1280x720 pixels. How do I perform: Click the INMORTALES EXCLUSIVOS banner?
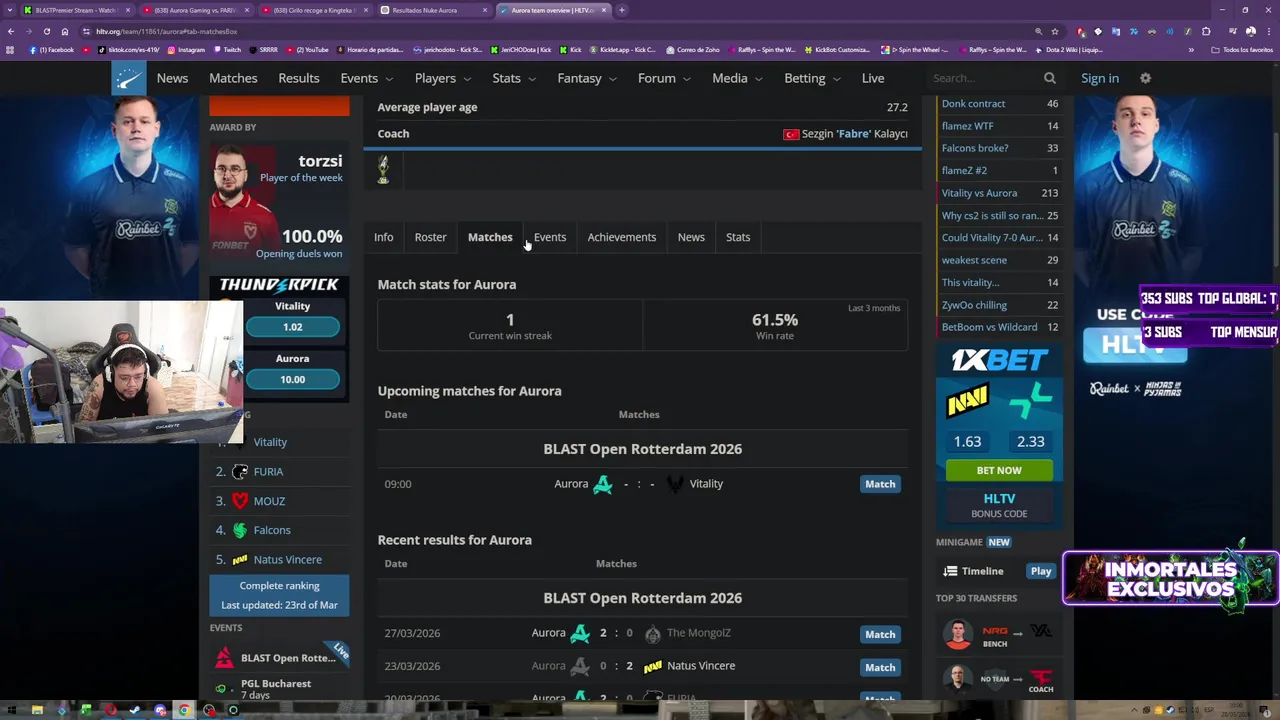coord(1170,578)
